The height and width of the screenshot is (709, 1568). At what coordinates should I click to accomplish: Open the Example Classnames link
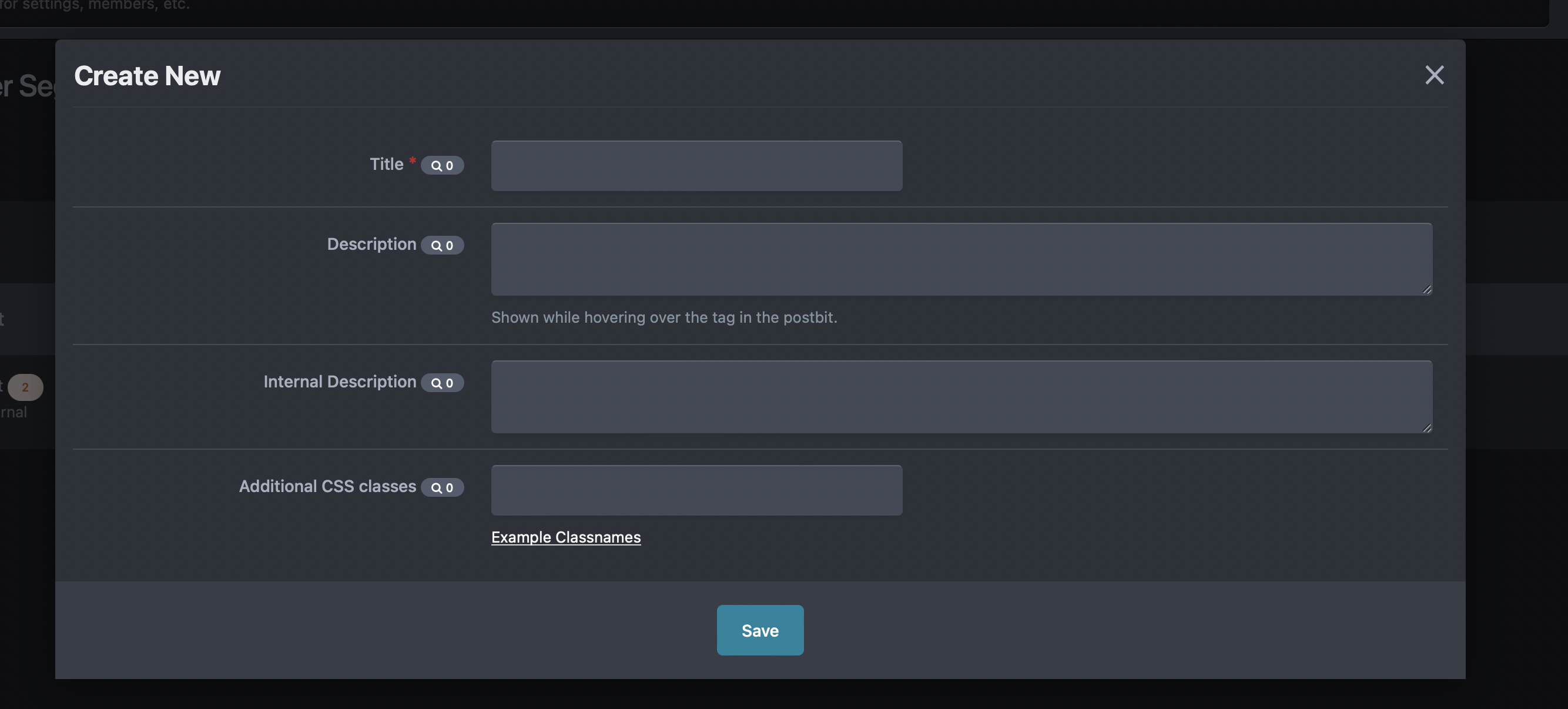[x=565, y=537]
